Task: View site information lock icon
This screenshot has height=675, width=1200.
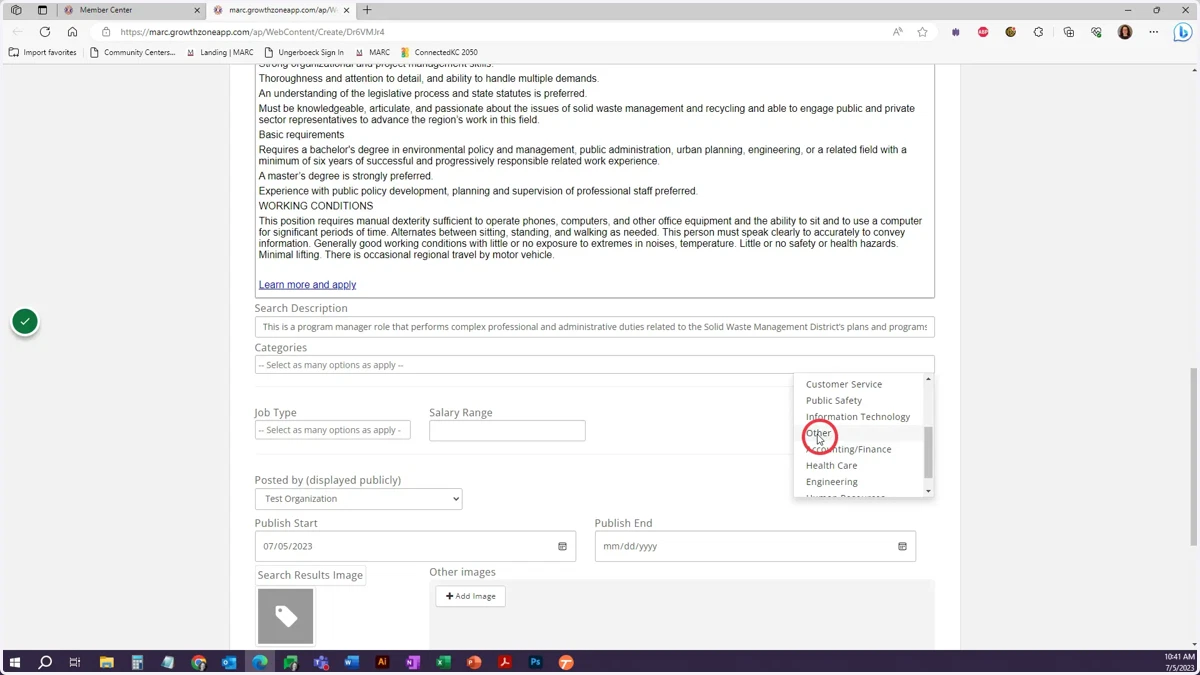Action: point(106,32)
